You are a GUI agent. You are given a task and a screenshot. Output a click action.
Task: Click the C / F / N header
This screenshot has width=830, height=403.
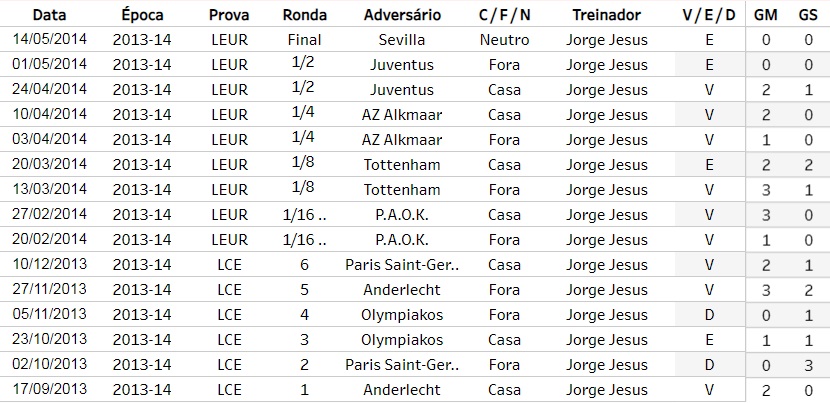[x=504, y=15]
